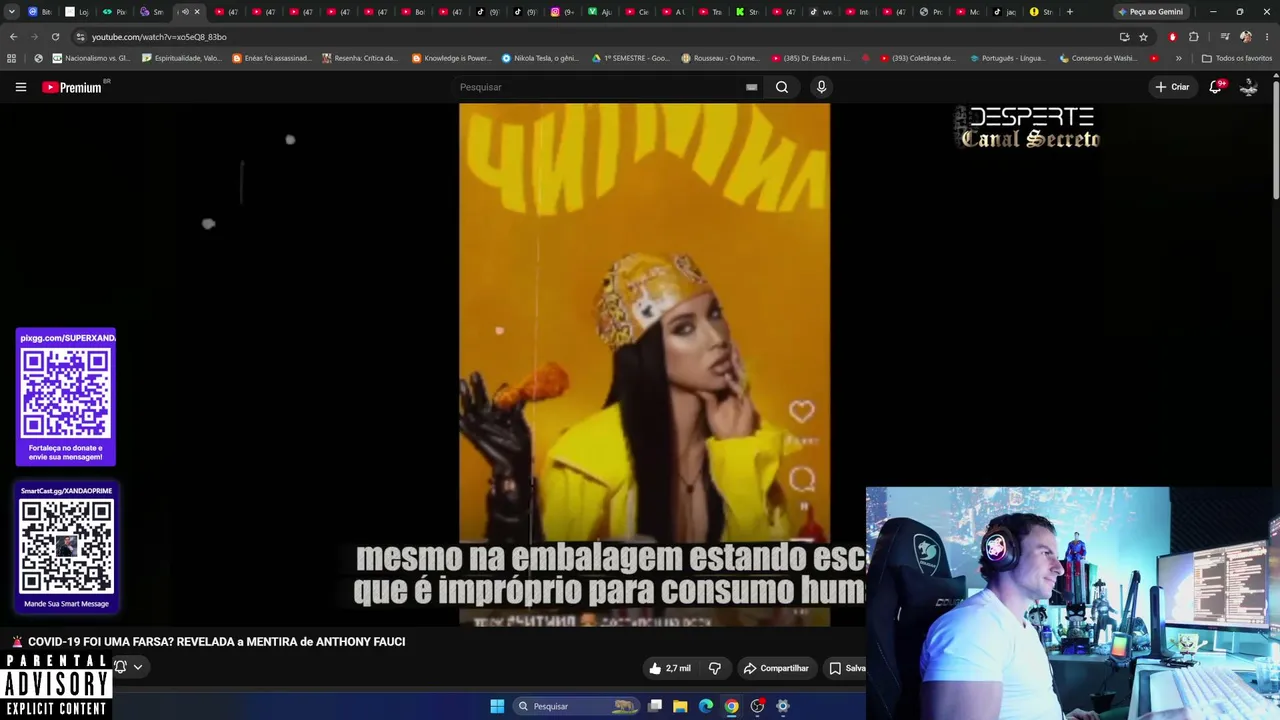1280x720 pixels.
Task: Click the Windows taskbar 'Pesquisar' search box
Action: pos(577,706)
